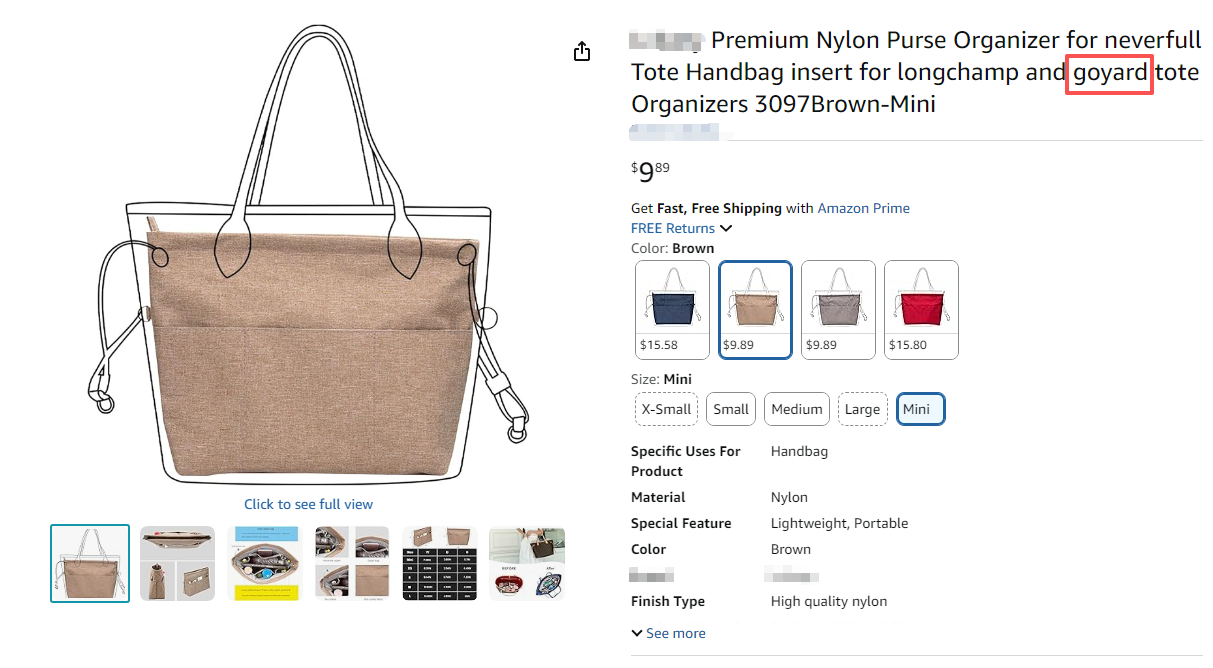View the before and after thumbnail
The height and width of the screenshot is (668, 1213).
(x=527, y=563)
